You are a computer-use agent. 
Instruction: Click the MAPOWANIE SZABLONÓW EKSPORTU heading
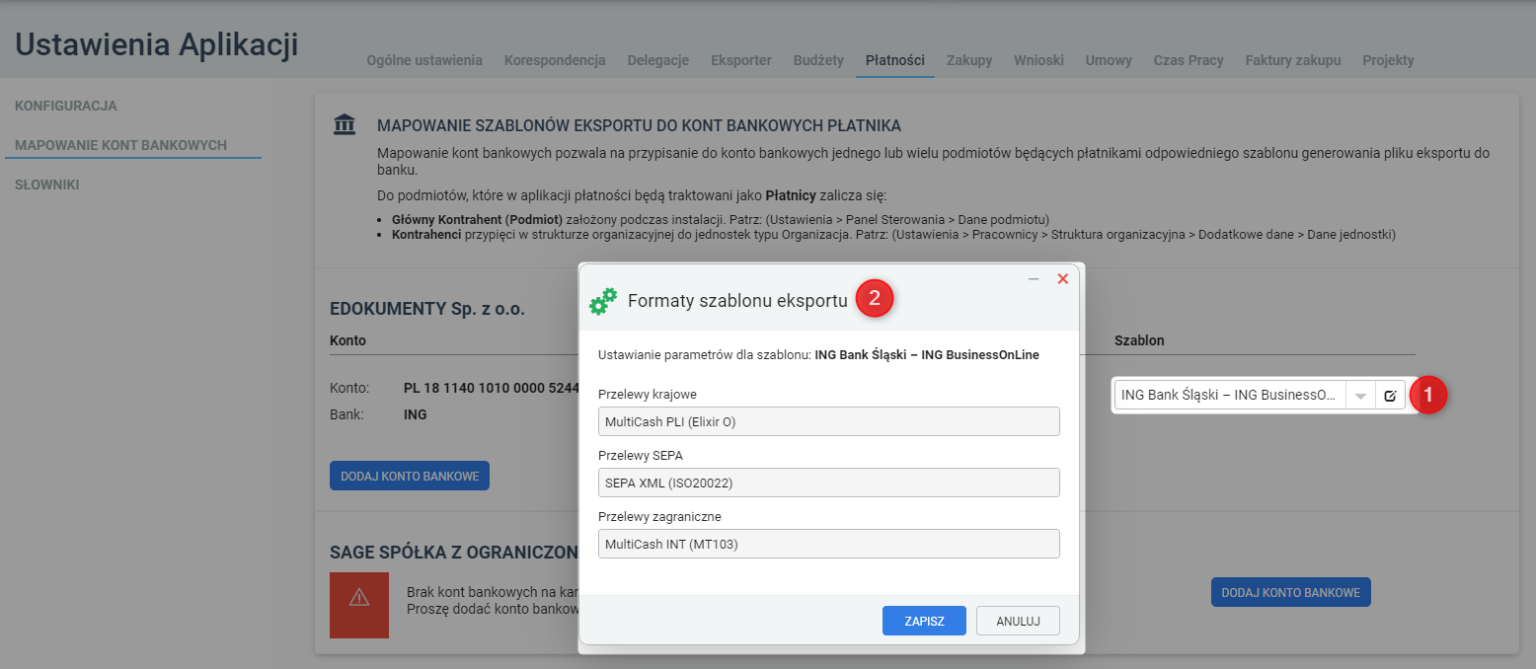(639, 126)
